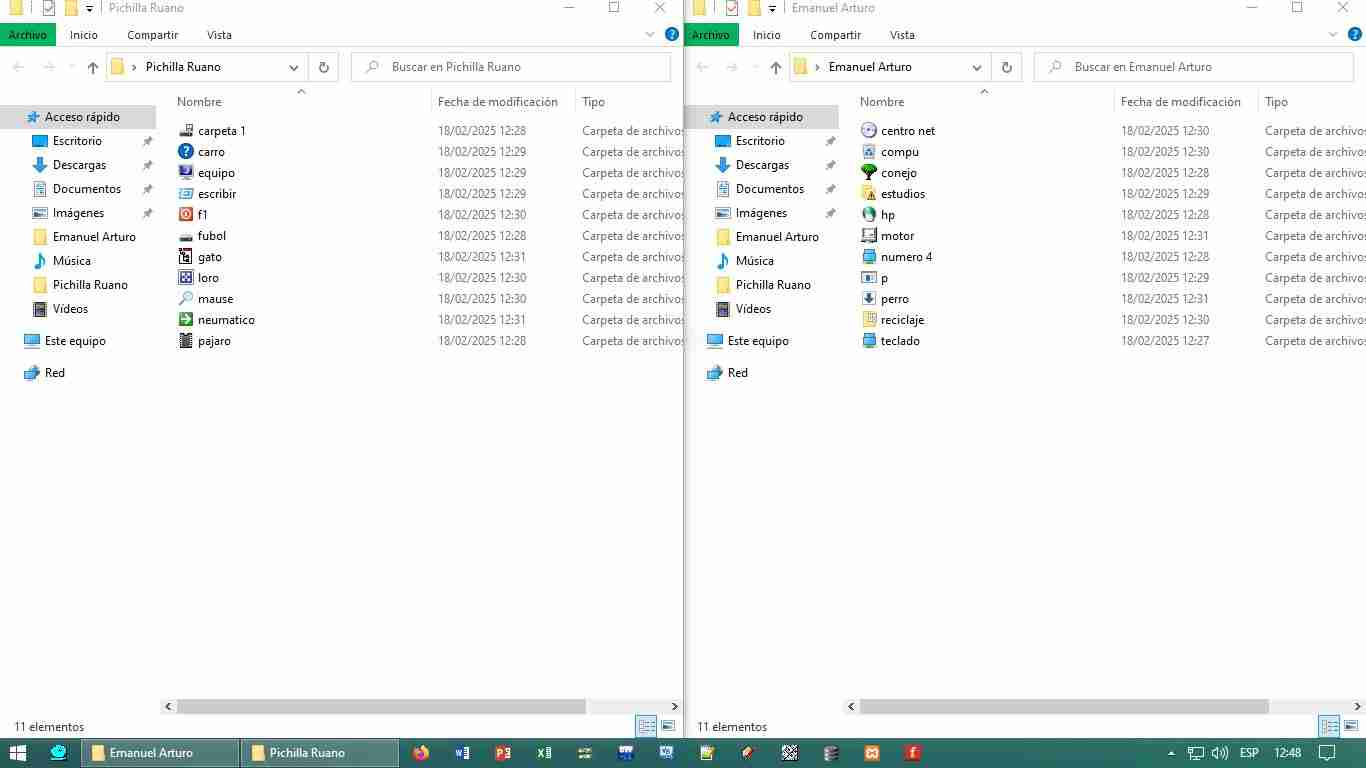Click the teclado folder icon

tap(869, 341)
